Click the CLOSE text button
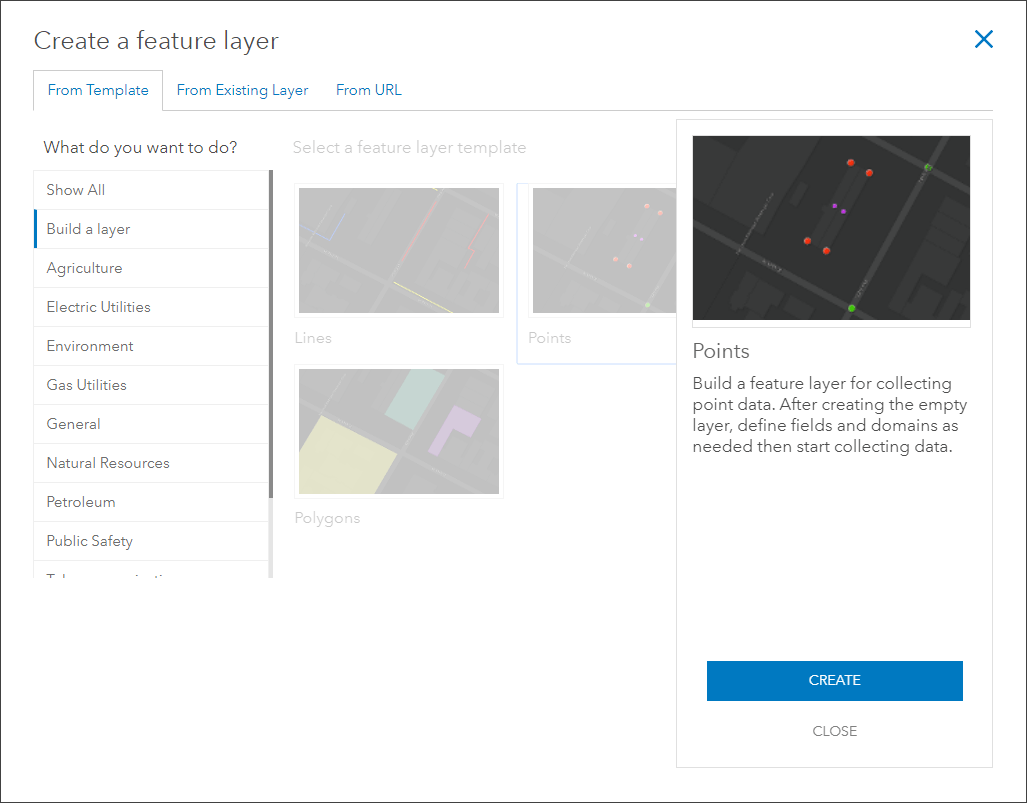The height and width of the screenshot is (803, 1027). point(834,731)
